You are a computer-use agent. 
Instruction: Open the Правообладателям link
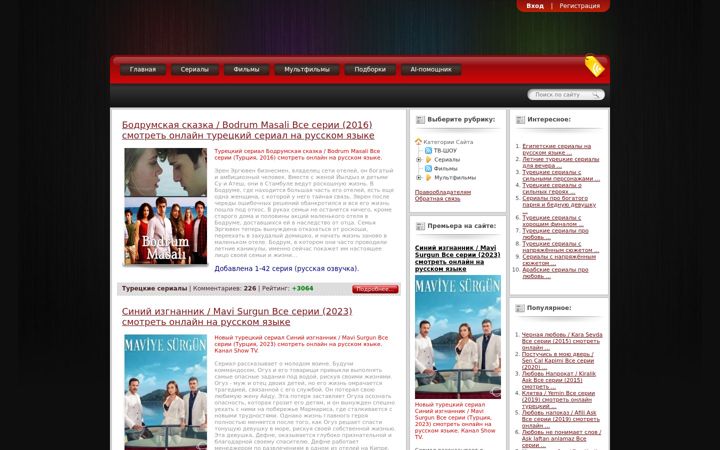pos(443,192)
